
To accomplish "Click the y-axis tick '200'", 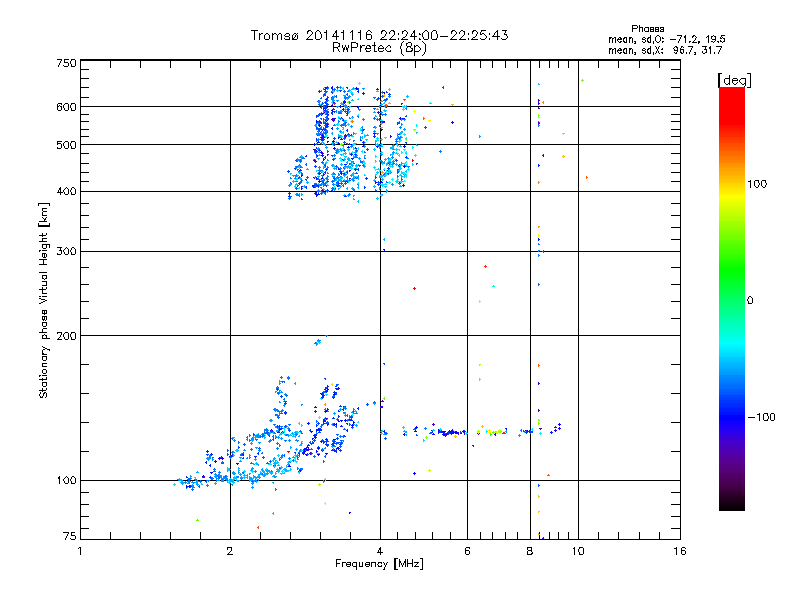I will point(66,336).
